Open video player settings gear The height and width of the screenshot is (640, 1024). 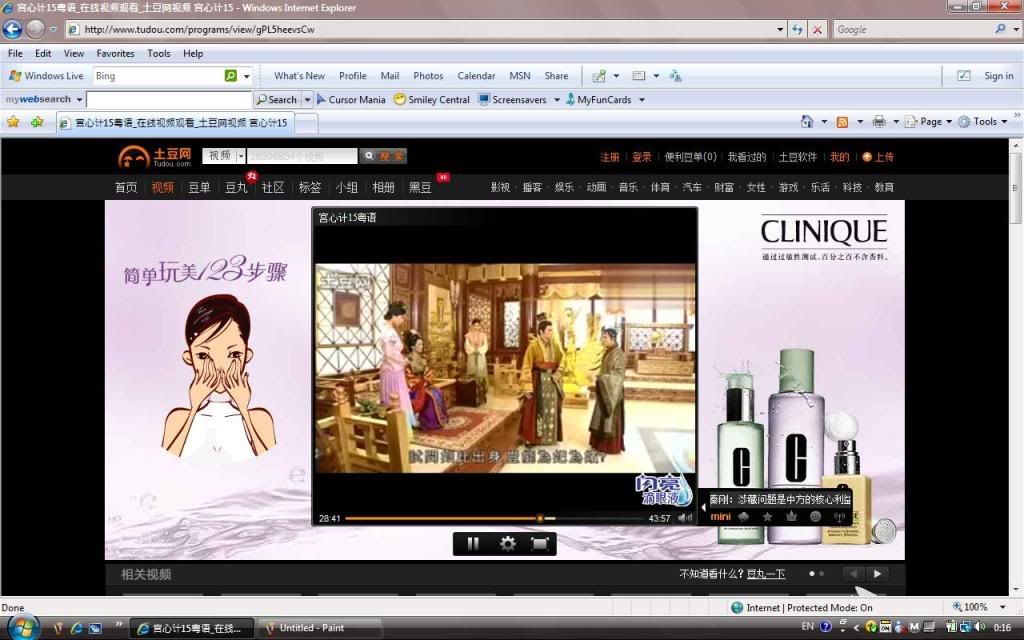[507, 543]
